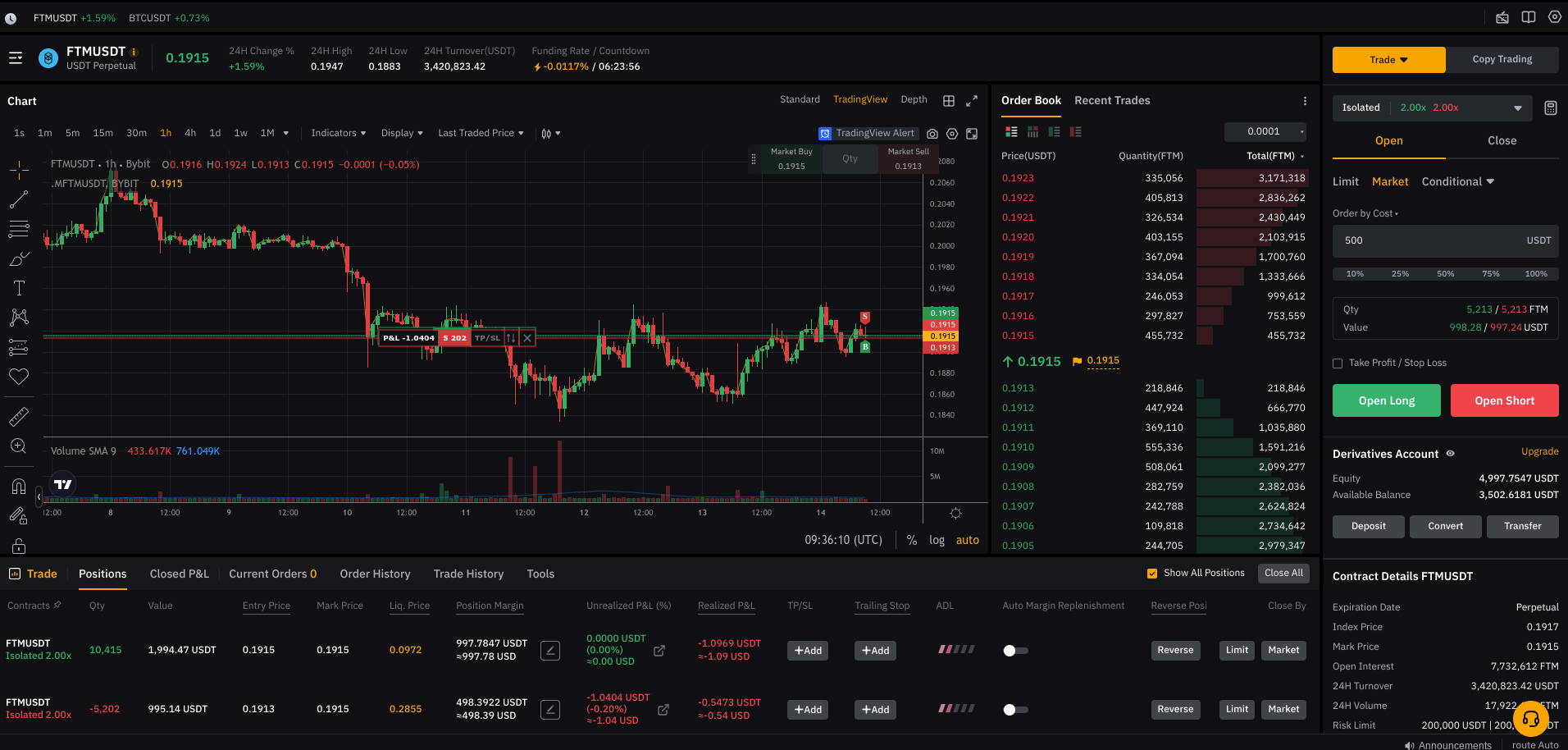This screenshot has height=750, width=1568.
Task: Switch to the Recent Trades tab
Action: (x=1112, y=100)
